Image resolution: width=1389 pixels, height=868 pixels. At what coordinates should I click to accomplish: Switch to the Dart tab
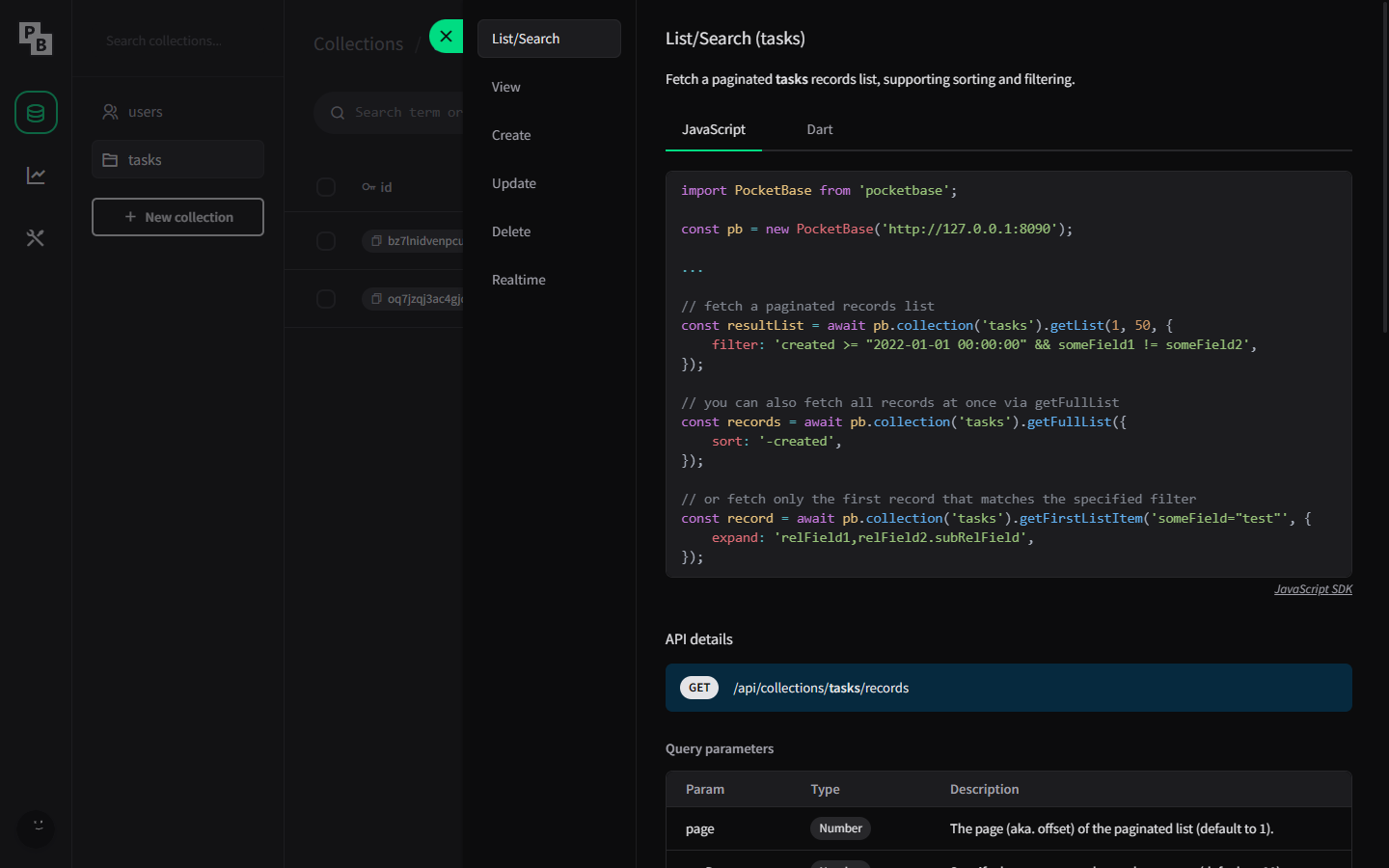[819, 129]
